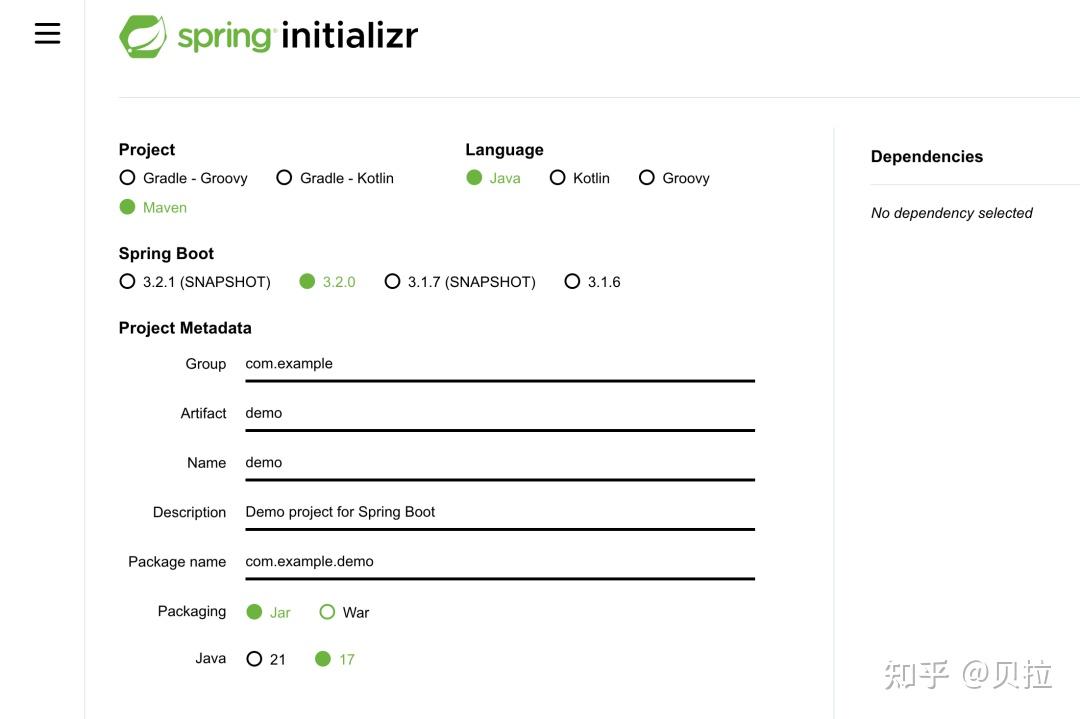Click 'No dependency selected' text

pyautogui.click(x=951, y=213)
